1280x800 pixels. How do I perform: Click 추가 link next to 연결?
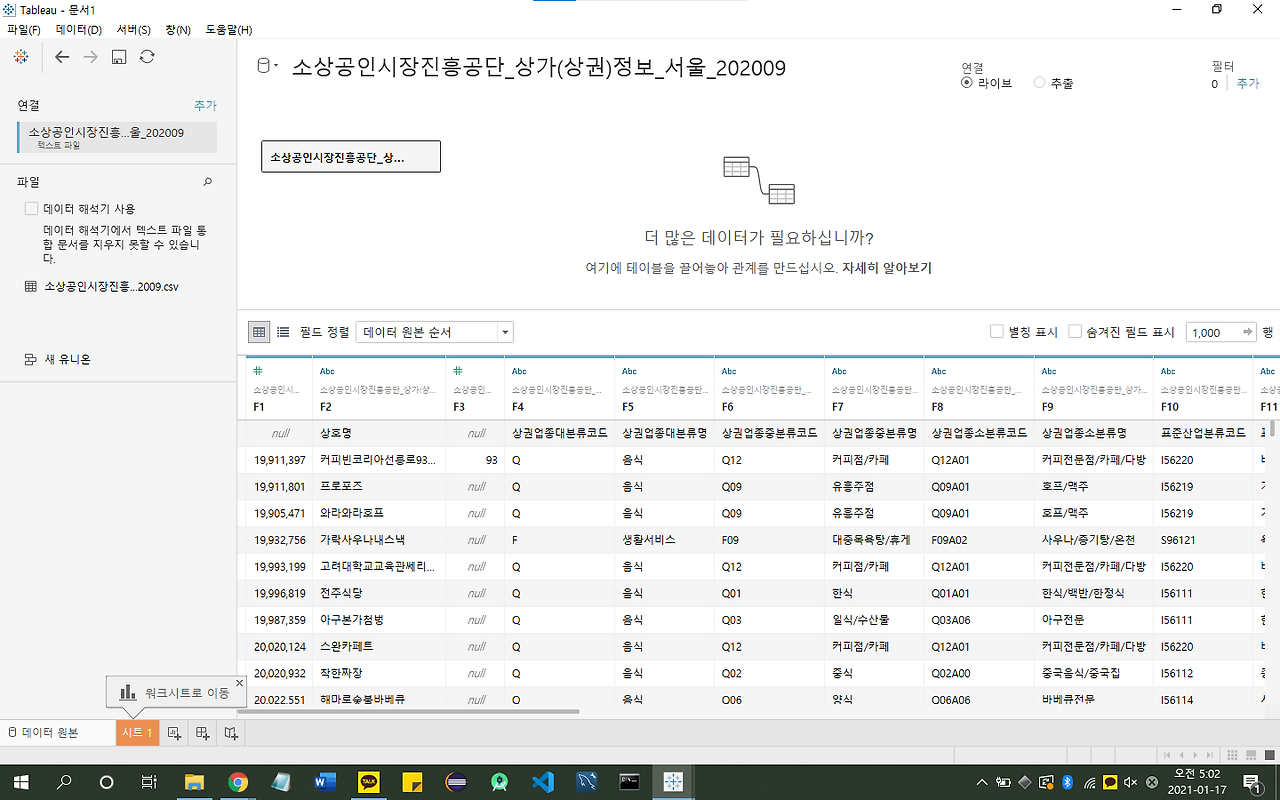[x=205, y=105]
